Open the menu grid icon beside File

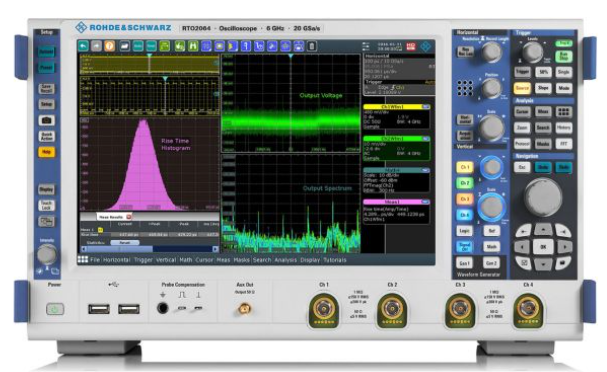pyautogui.click(x=82, y=260)
